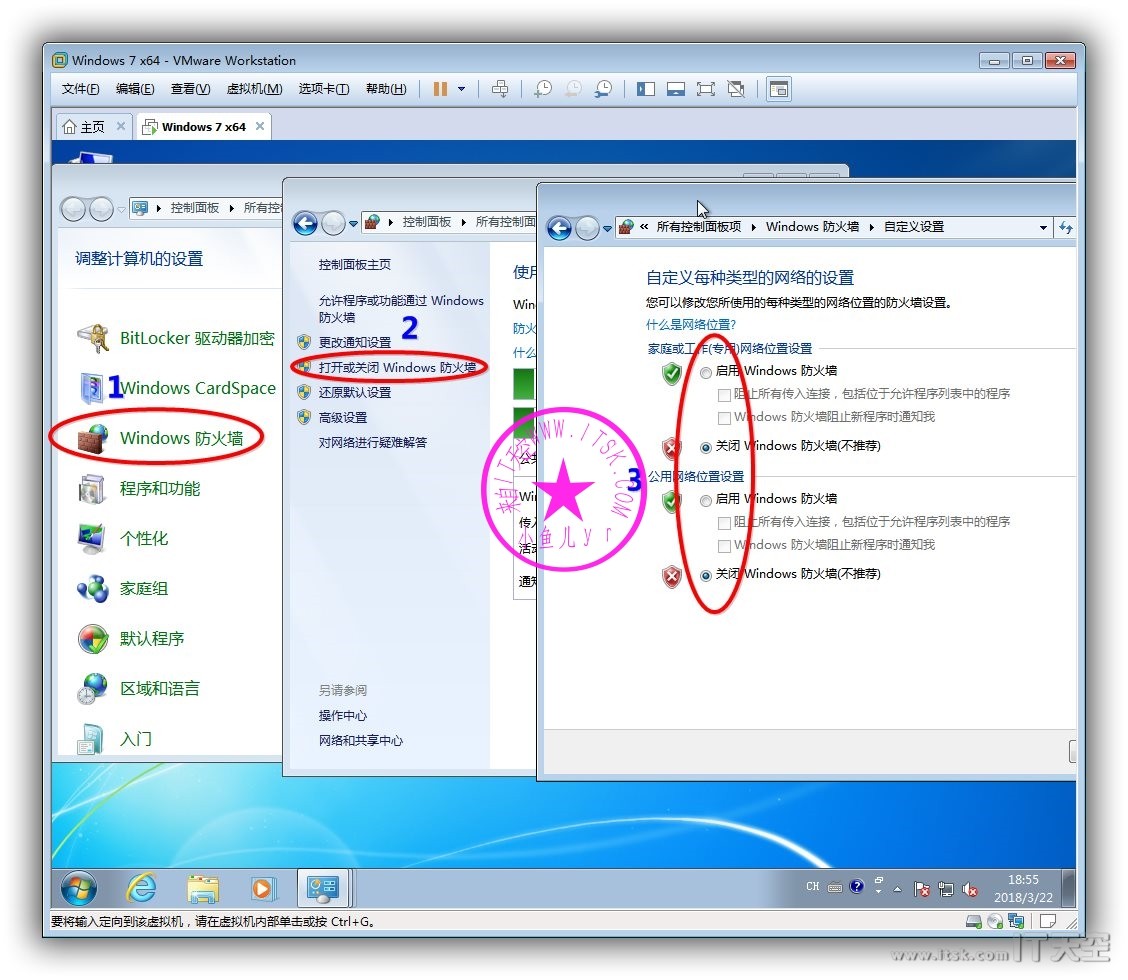Click the Windows 7 Start orb
Image resolution: width=1128 pixels, height=980 pixels.
79,887
